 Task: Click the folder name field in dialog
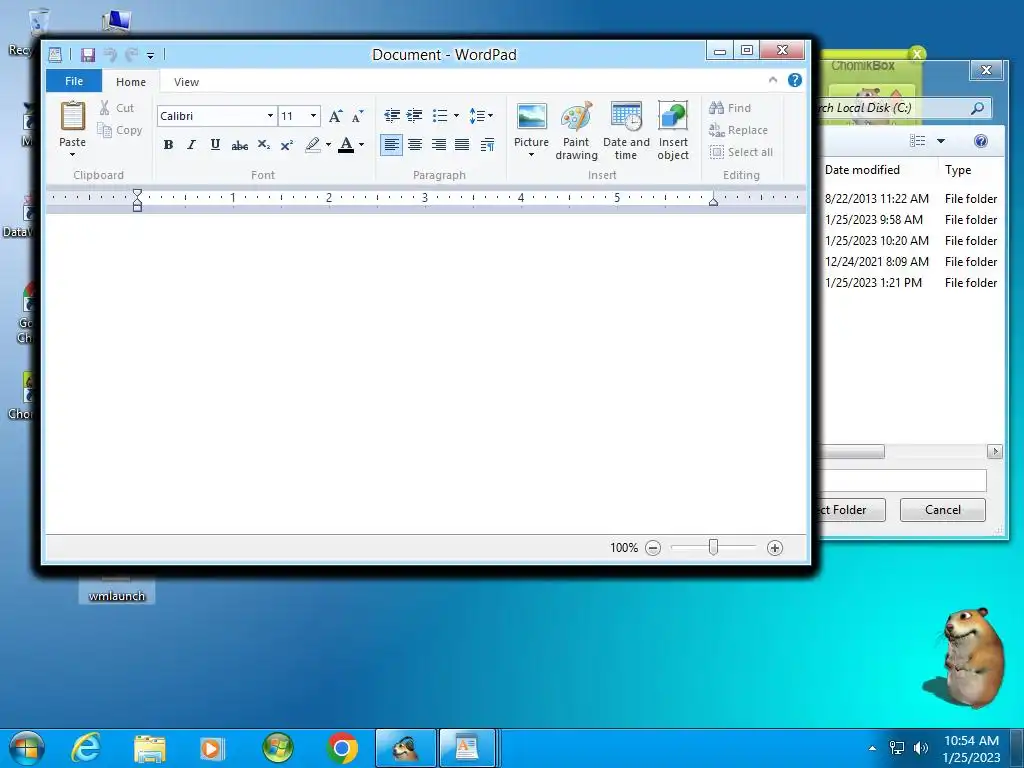(x=901, y=480)
